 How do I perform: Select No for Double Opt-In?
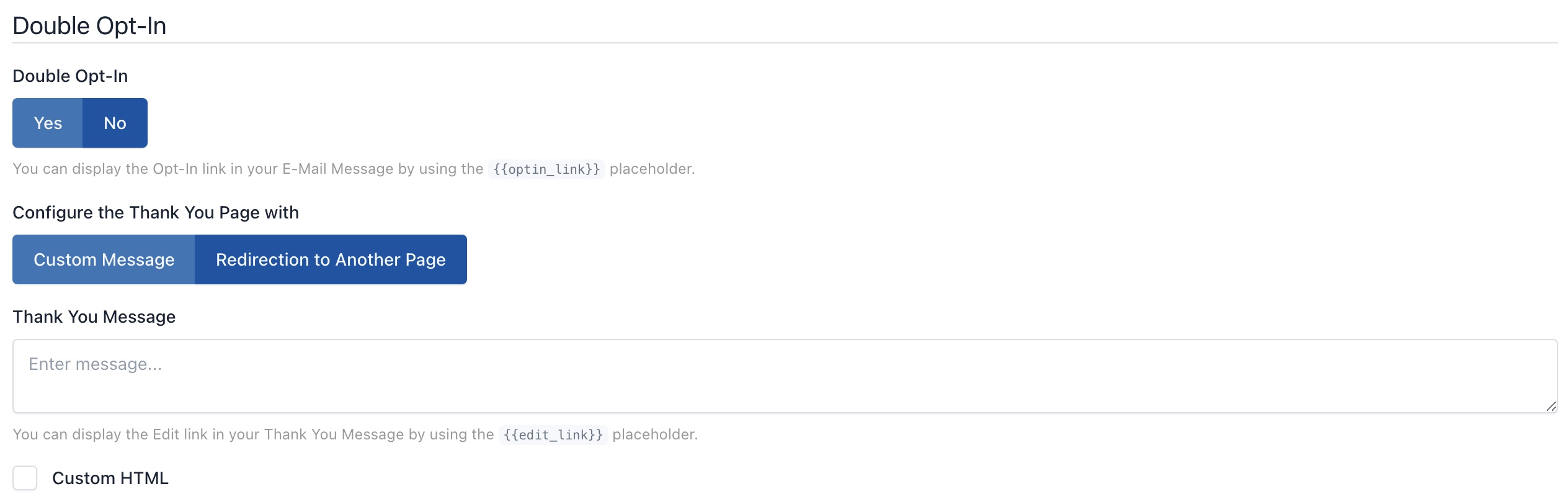point(115,123)
